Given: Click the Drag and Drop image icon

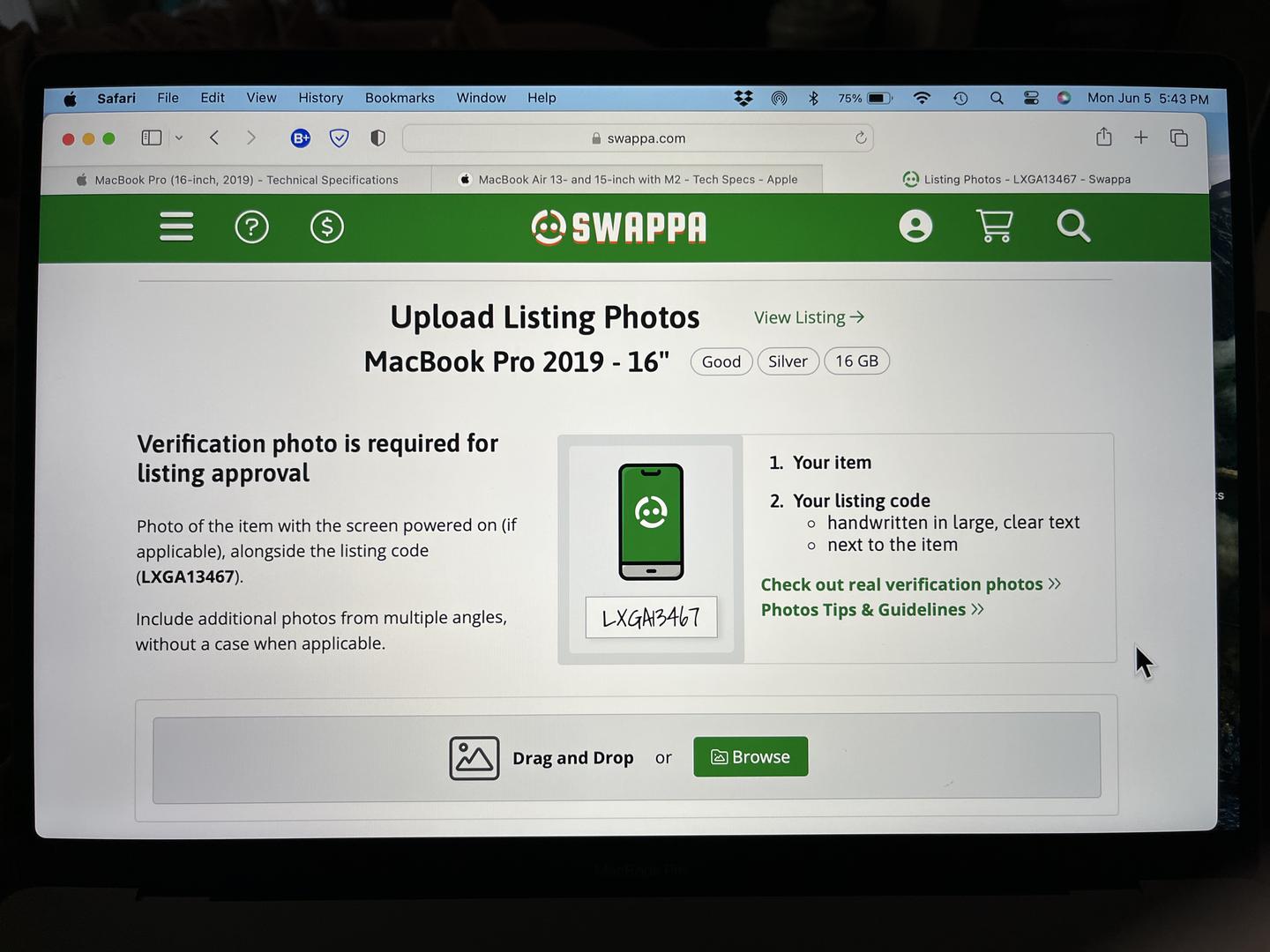Looking at the screenshot, I should 474,758.
